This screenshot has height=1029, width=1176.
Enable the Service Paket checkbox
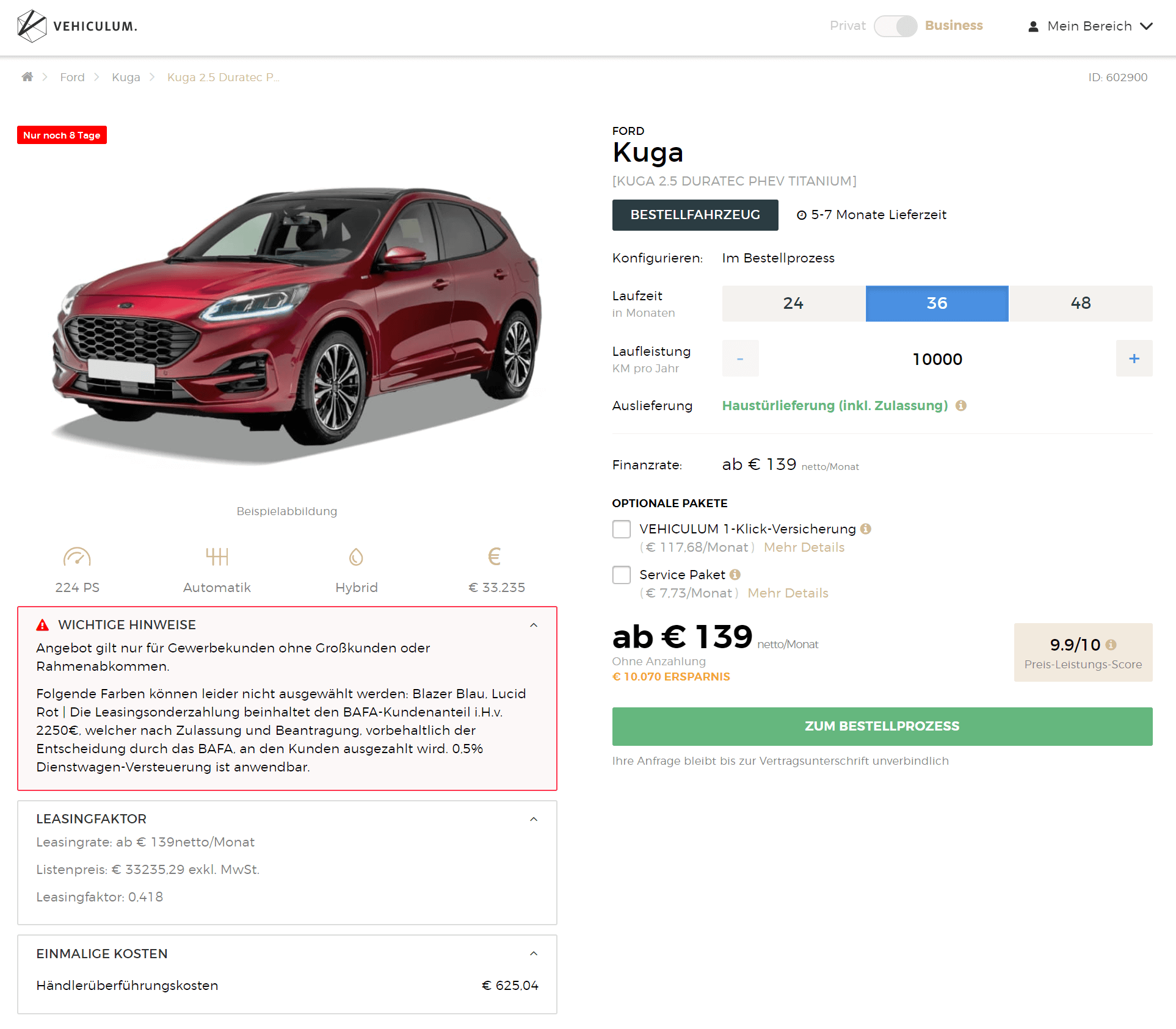tap(622, 575)
